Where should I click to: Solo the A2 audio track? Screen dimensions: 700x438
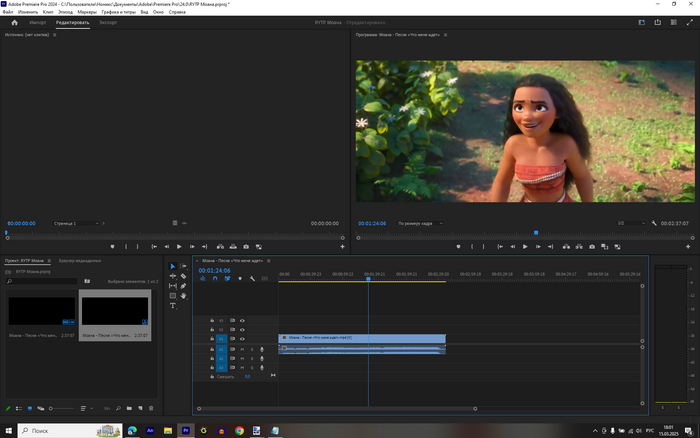click(252, 359)
